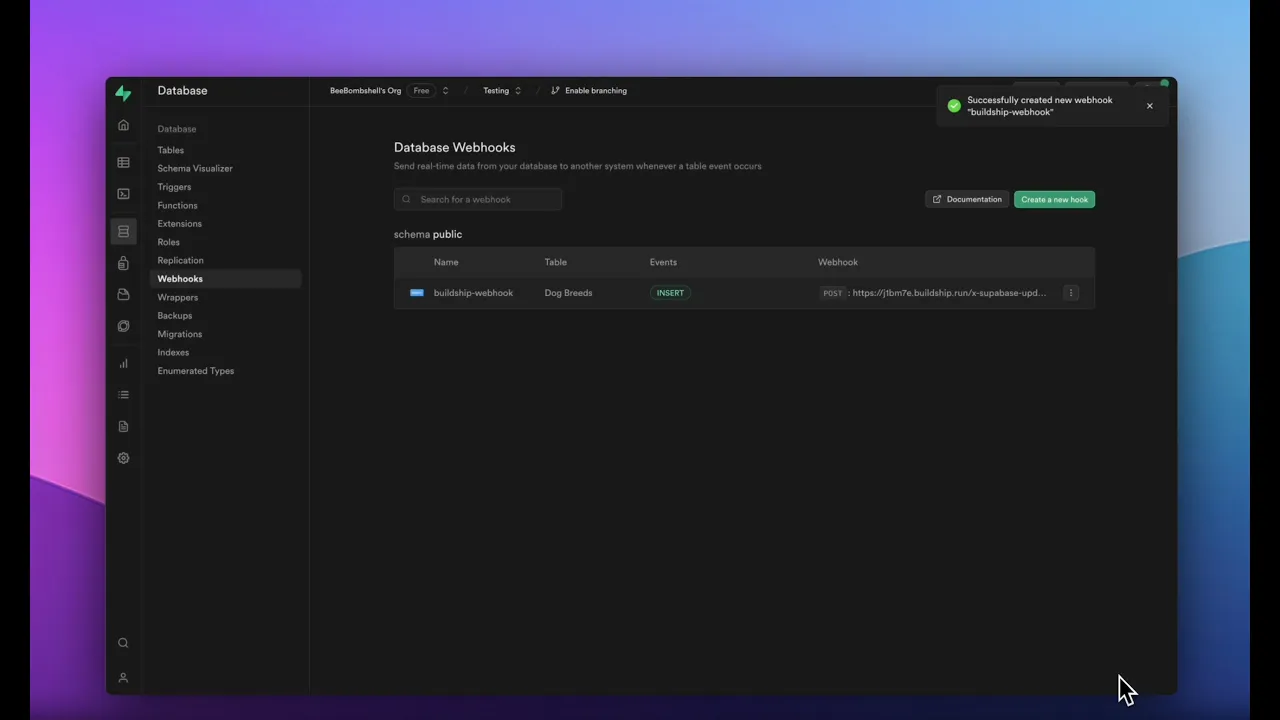Open the three-dot menu for buildship-webhook
The image size is (1280, 720).
coord(1071,293)
